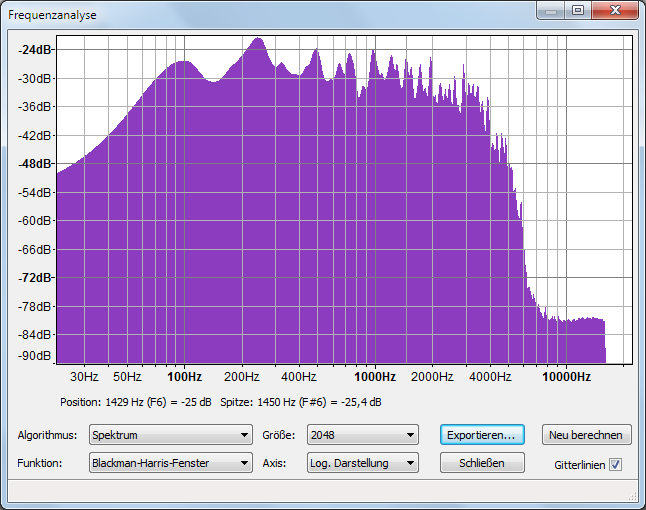Click the 2000Hz axis label

pos(432,377)
